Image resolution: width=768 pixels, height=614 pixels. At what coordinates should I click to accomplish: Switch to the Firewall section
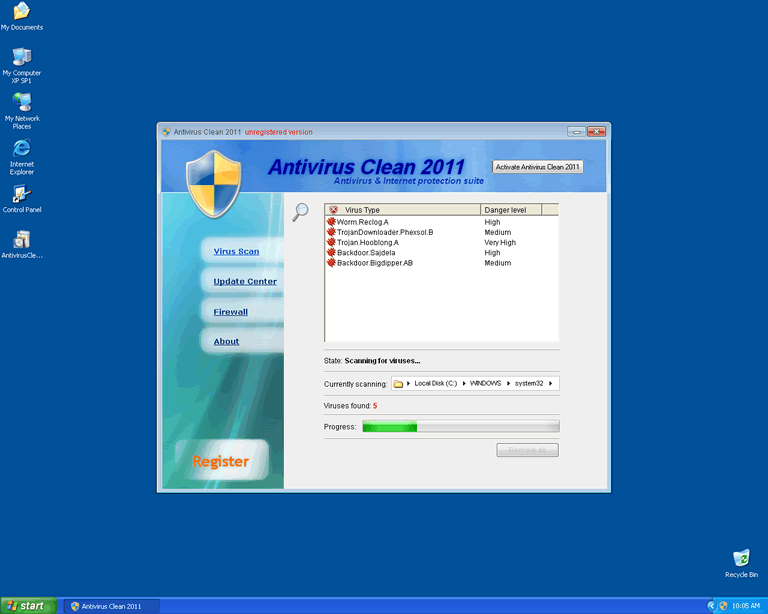pos(230,312)
